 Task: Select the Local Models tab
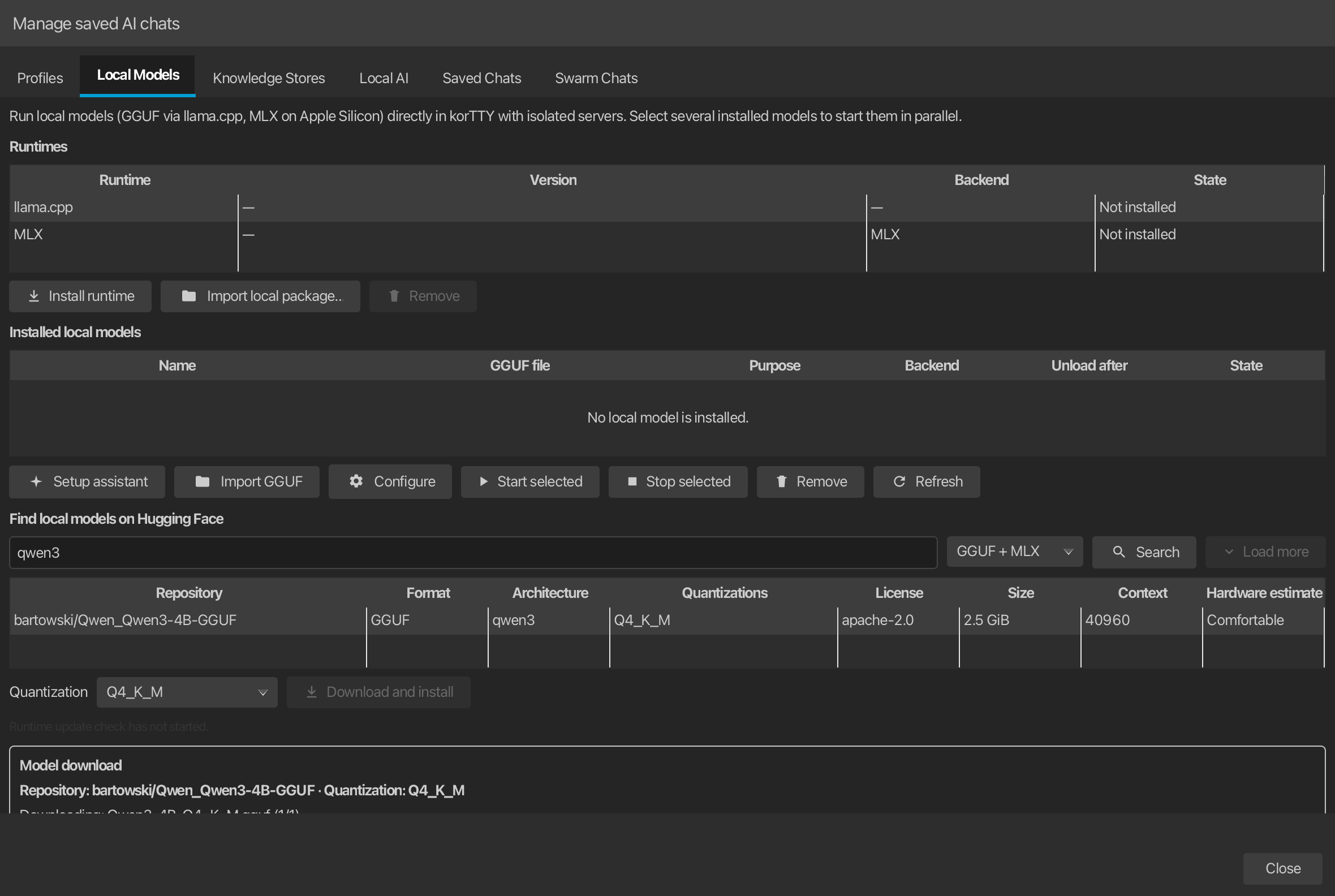[x=137, y=75]
